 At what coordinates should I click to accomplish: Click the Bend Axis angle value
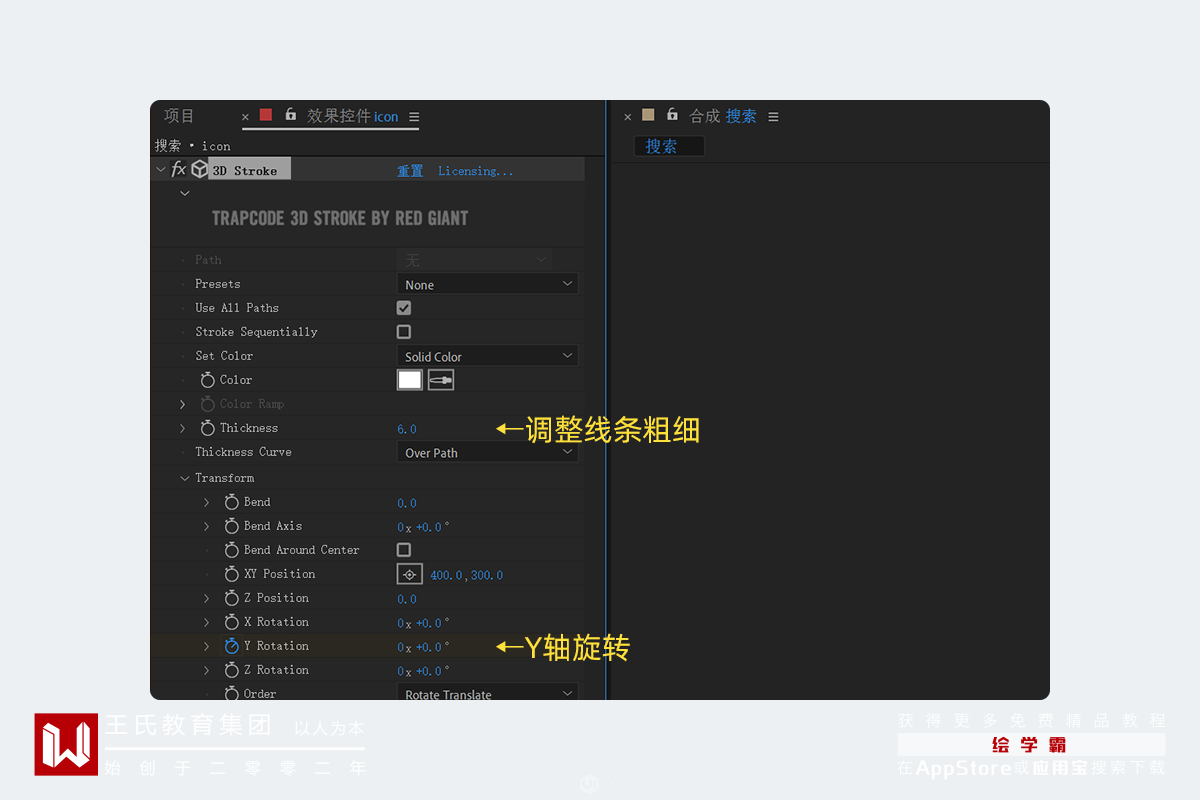tap(424, 527)
